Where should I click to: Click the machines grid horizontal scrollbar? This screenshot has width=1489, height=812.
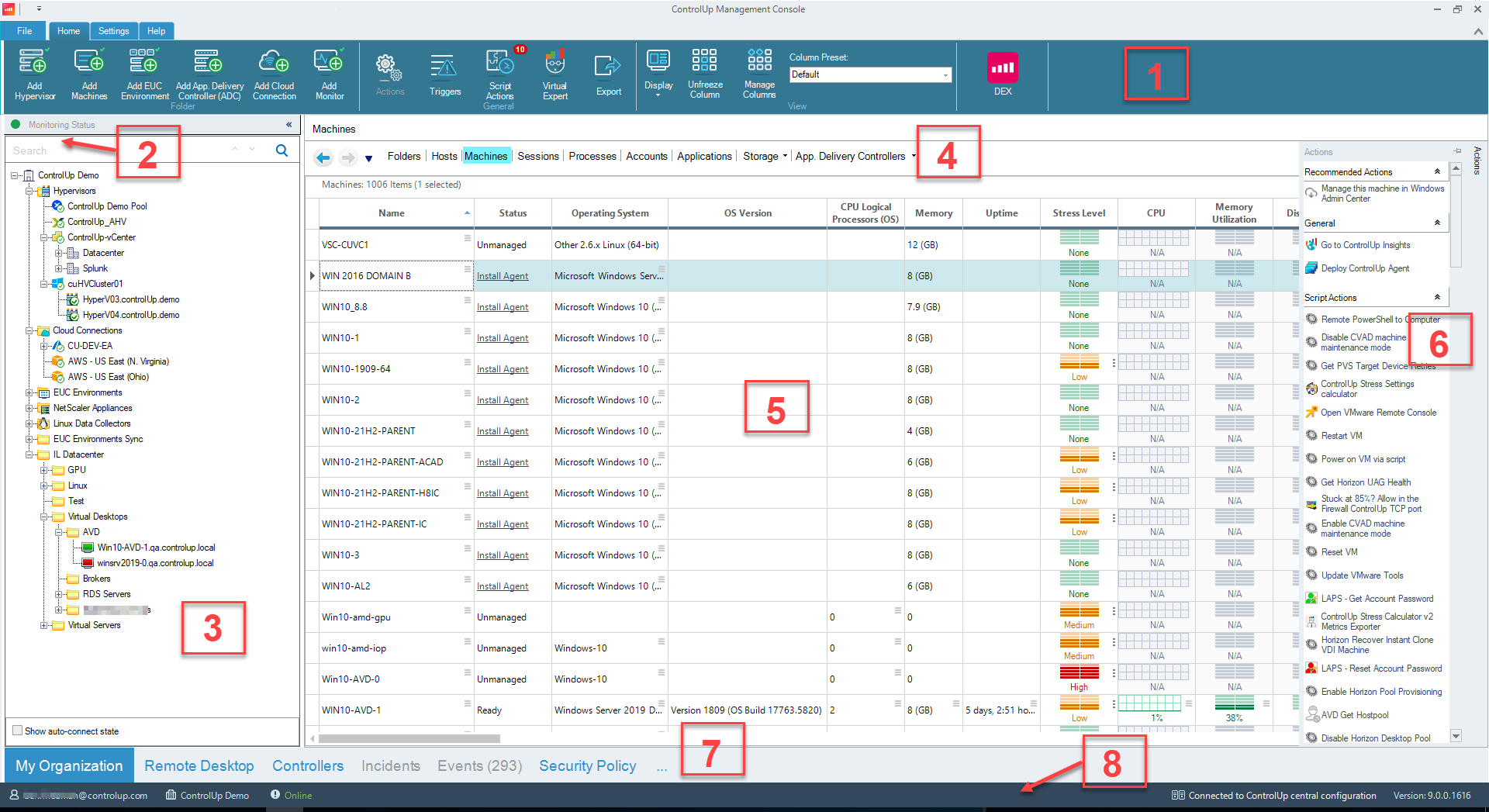pyautogui.click(x=409, y=738)
